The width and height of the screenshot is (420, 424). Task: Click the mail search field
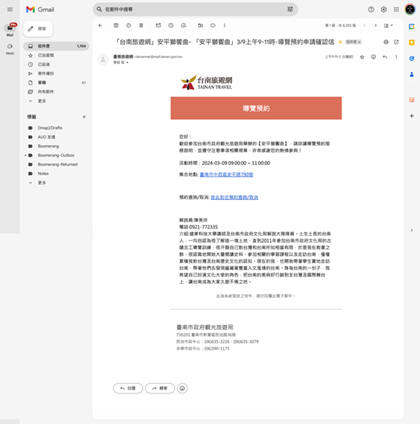coord(195,9)
